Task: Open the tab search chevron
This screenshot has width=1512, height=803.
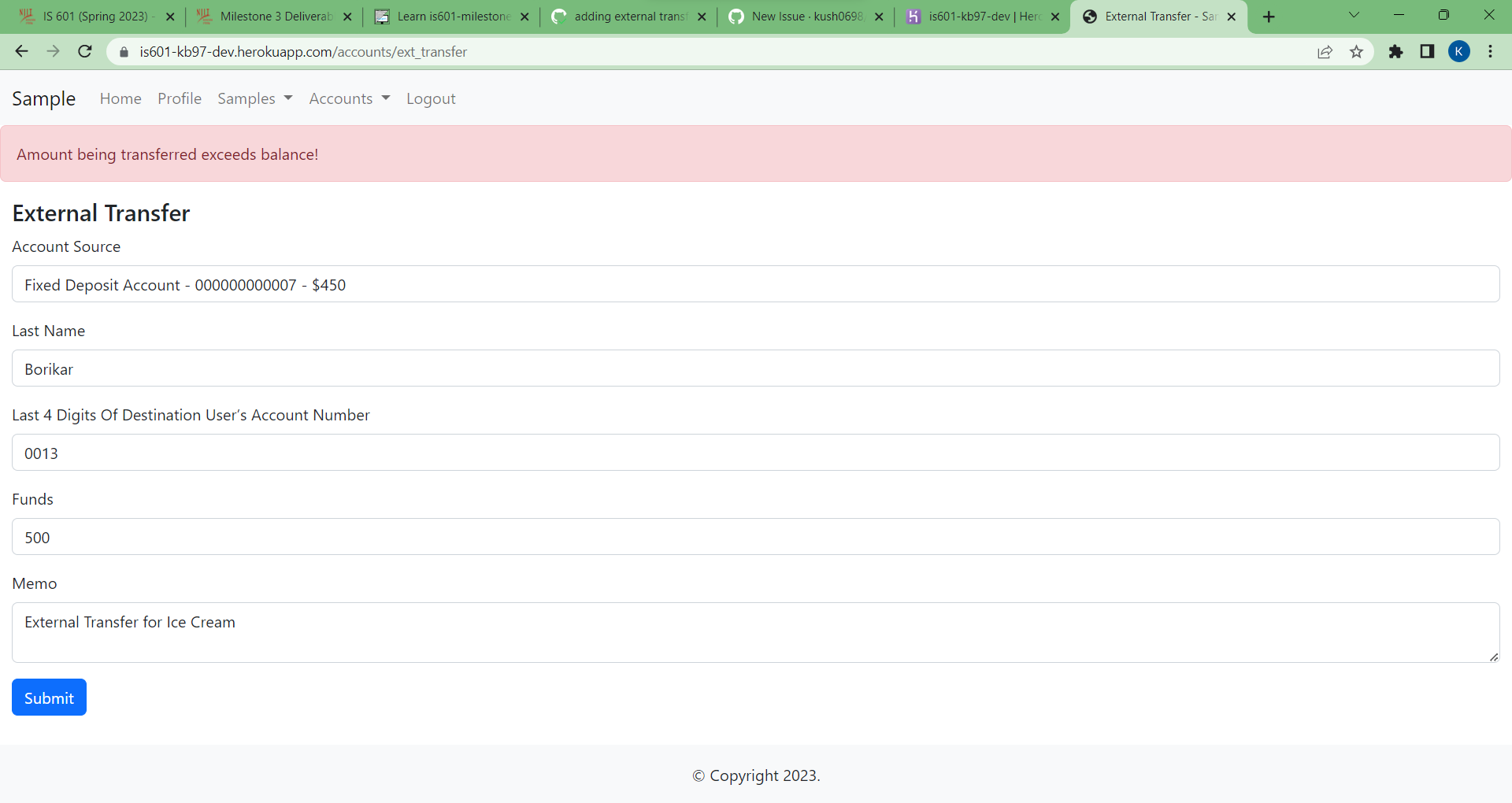Action: (x=1354, y=15)
